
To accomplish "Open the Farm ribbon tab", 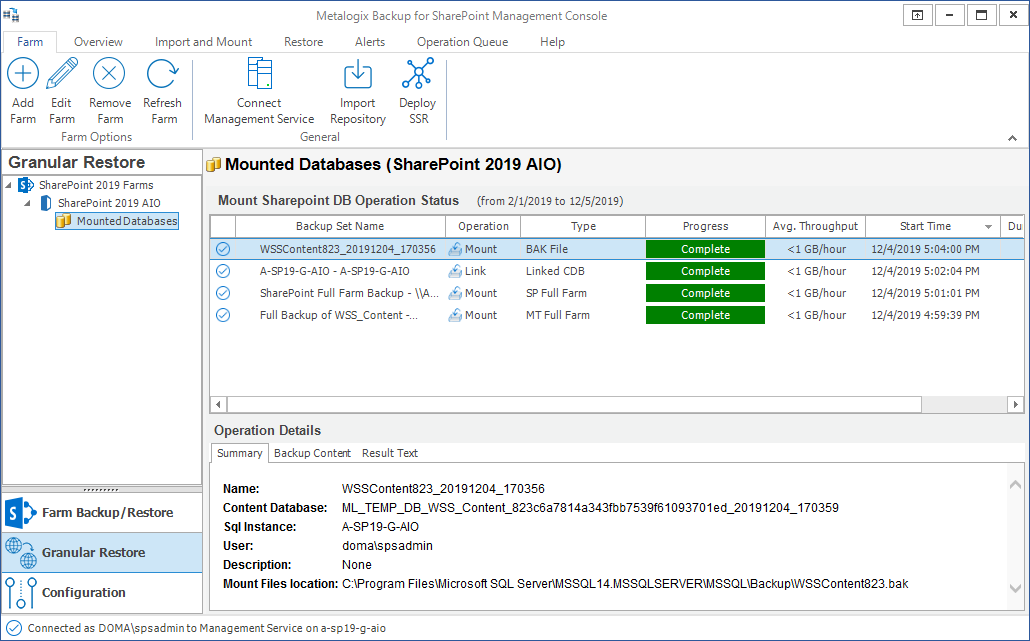I will 30,41.
